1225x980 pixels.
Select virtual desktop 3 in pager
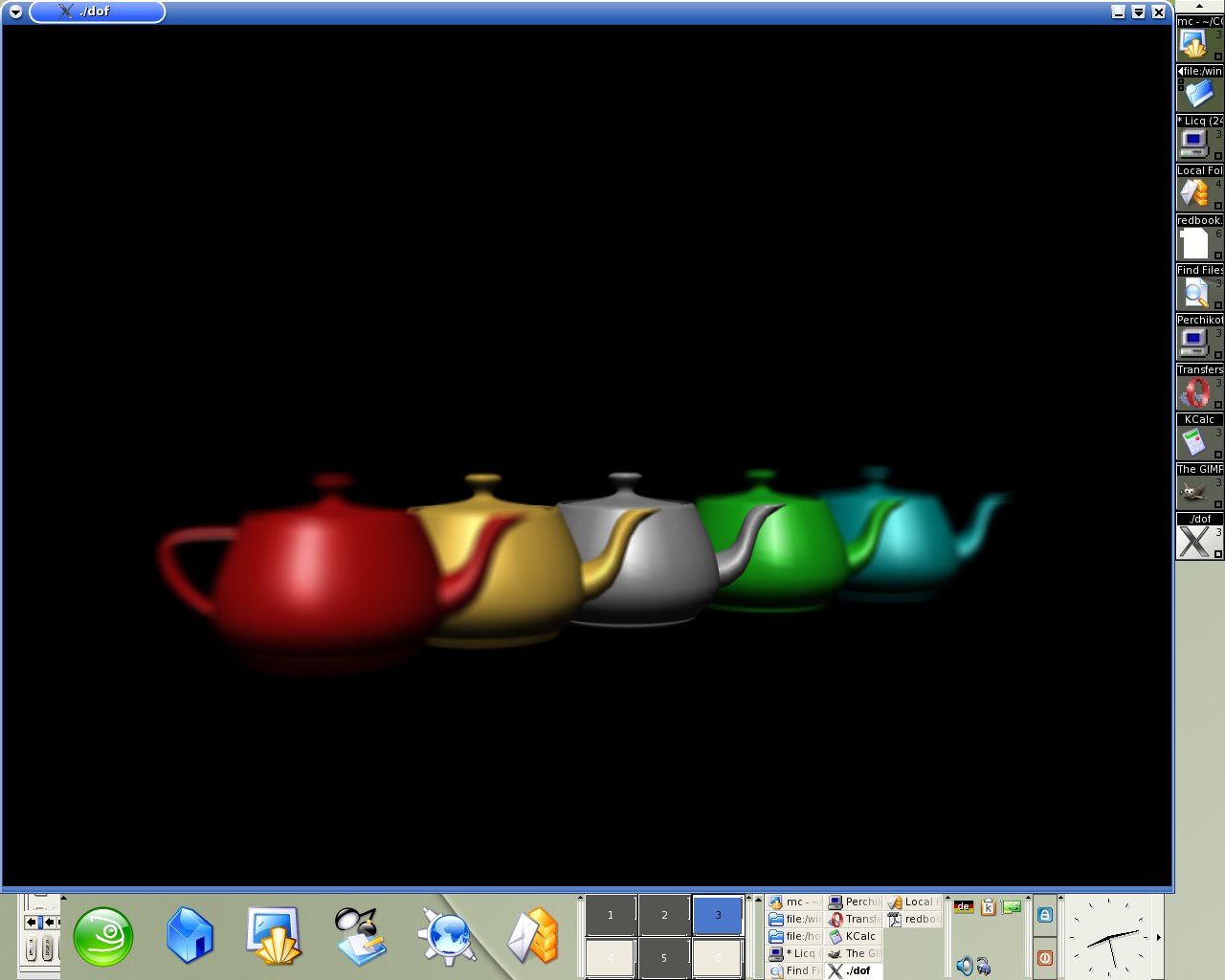[718, 916]
